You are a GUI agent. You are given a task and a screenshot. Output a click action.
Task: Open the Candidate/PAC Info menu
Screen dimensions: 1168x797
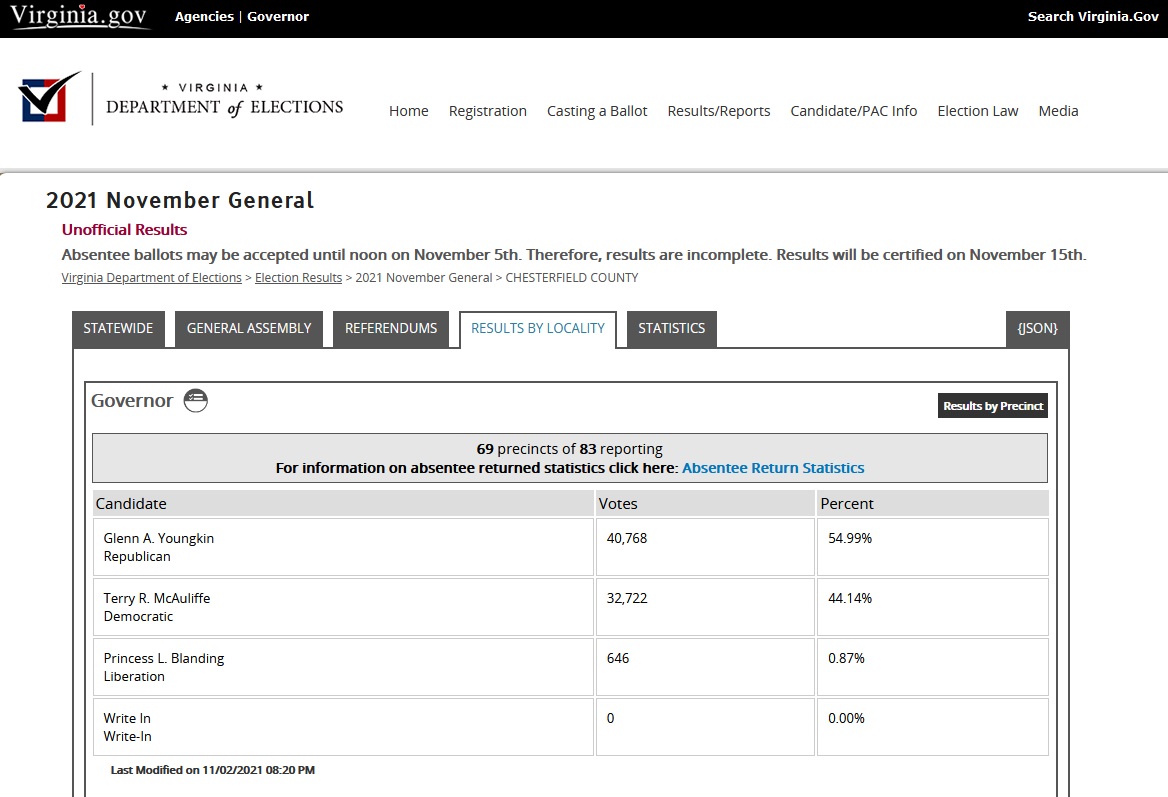click(x=854, y=111)
